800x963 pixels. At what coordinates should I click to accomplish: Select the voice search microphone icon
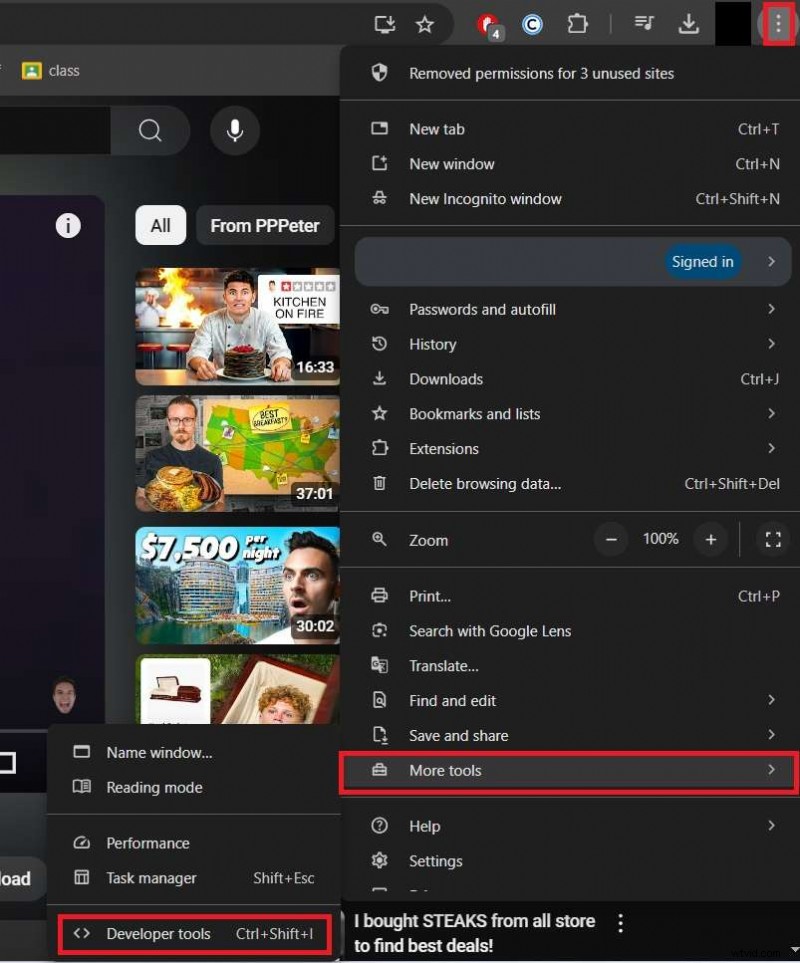234,130
